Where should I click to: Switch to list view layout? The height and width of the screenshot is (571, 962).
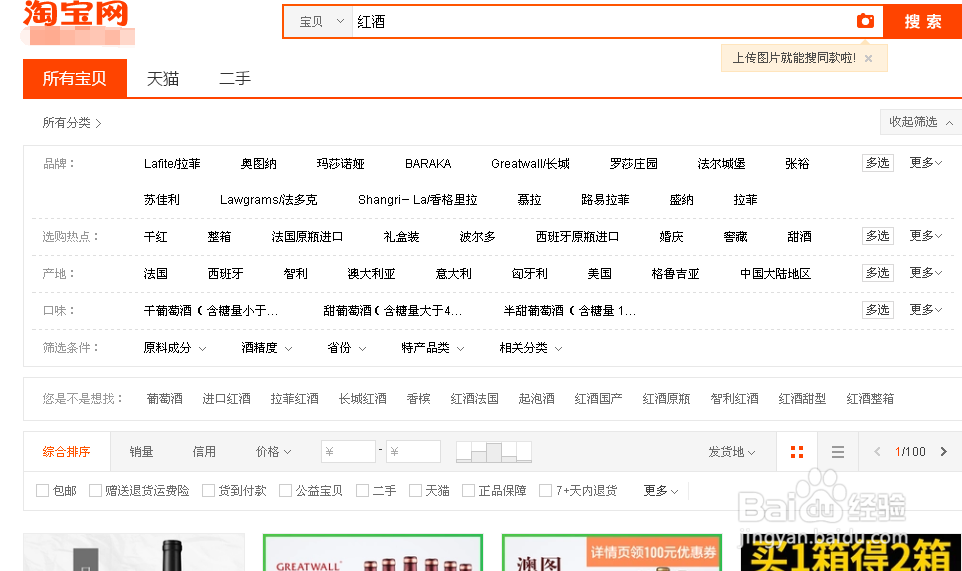(x=837, y=452)
